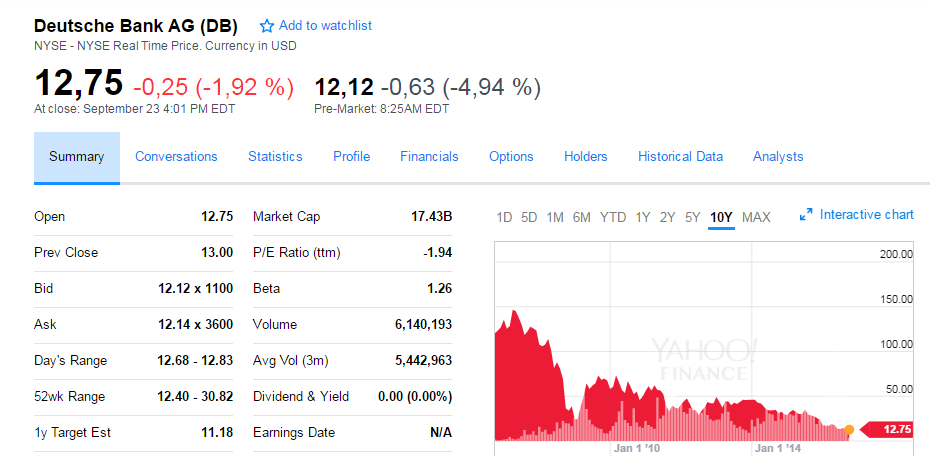Click the Interactive chart expand icon
The image size is (930, 464).
(806, 215)
